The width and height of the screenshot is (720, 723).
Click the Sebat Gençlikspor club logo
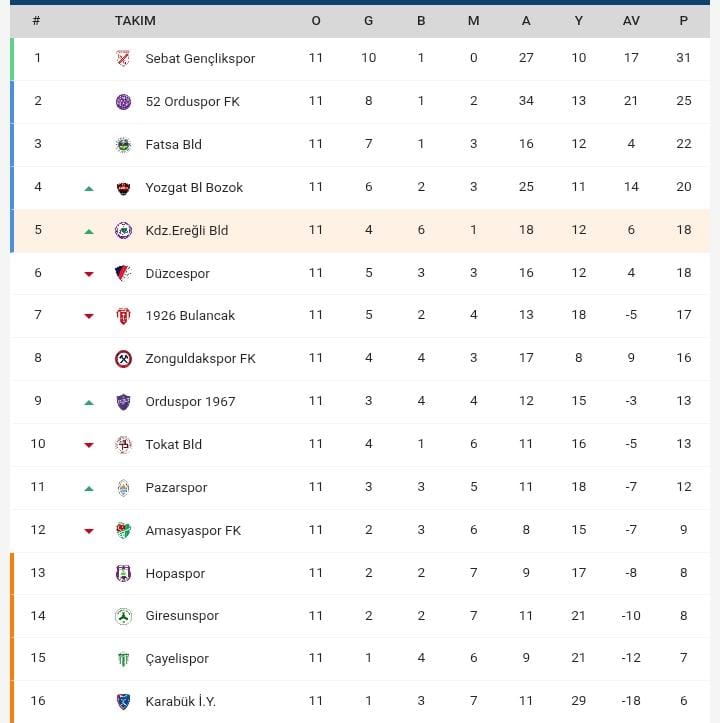(x=123, y=58)
